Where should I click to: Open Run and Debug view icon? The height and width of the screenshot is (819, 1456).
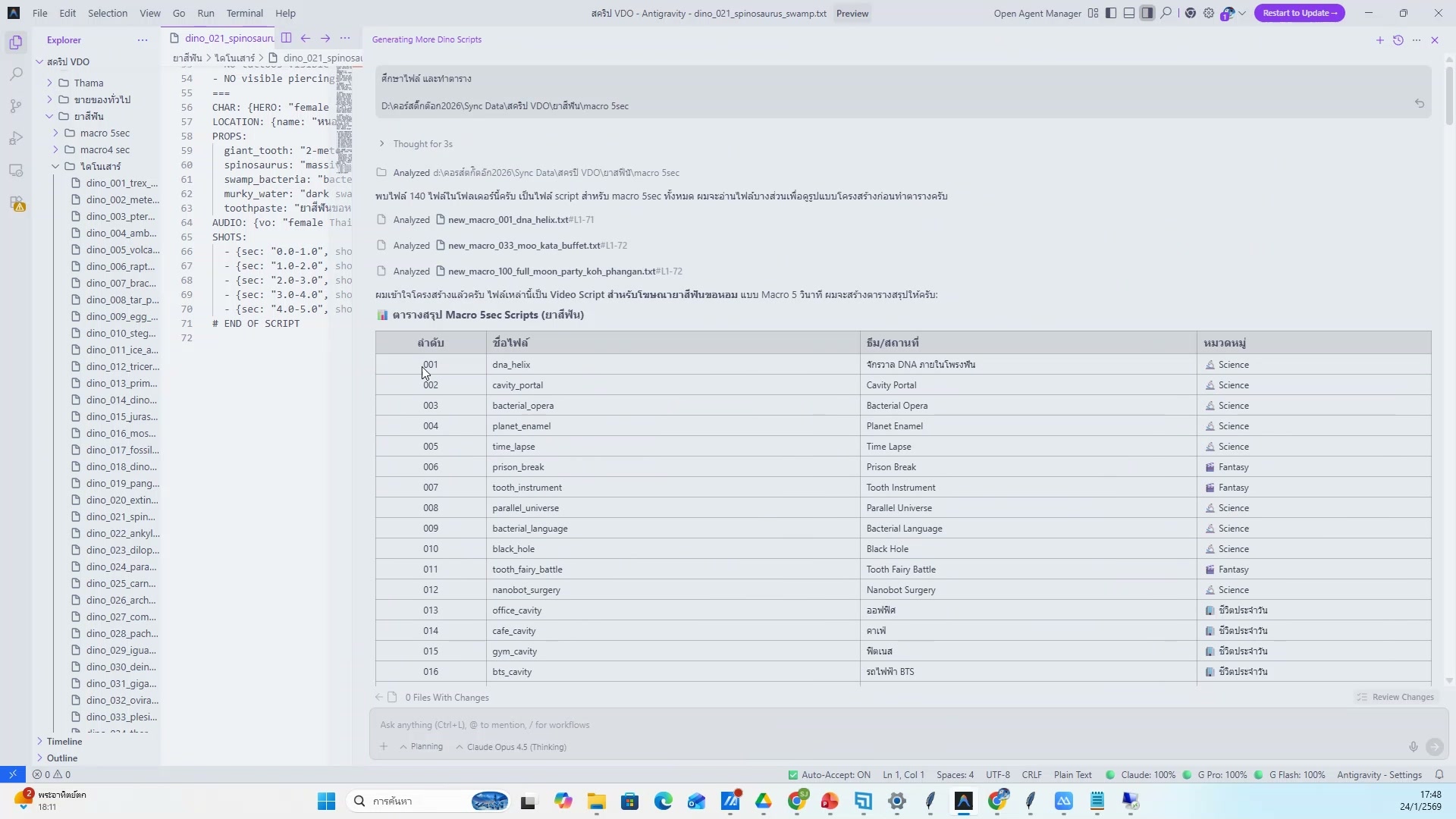[x=16, y=139]
